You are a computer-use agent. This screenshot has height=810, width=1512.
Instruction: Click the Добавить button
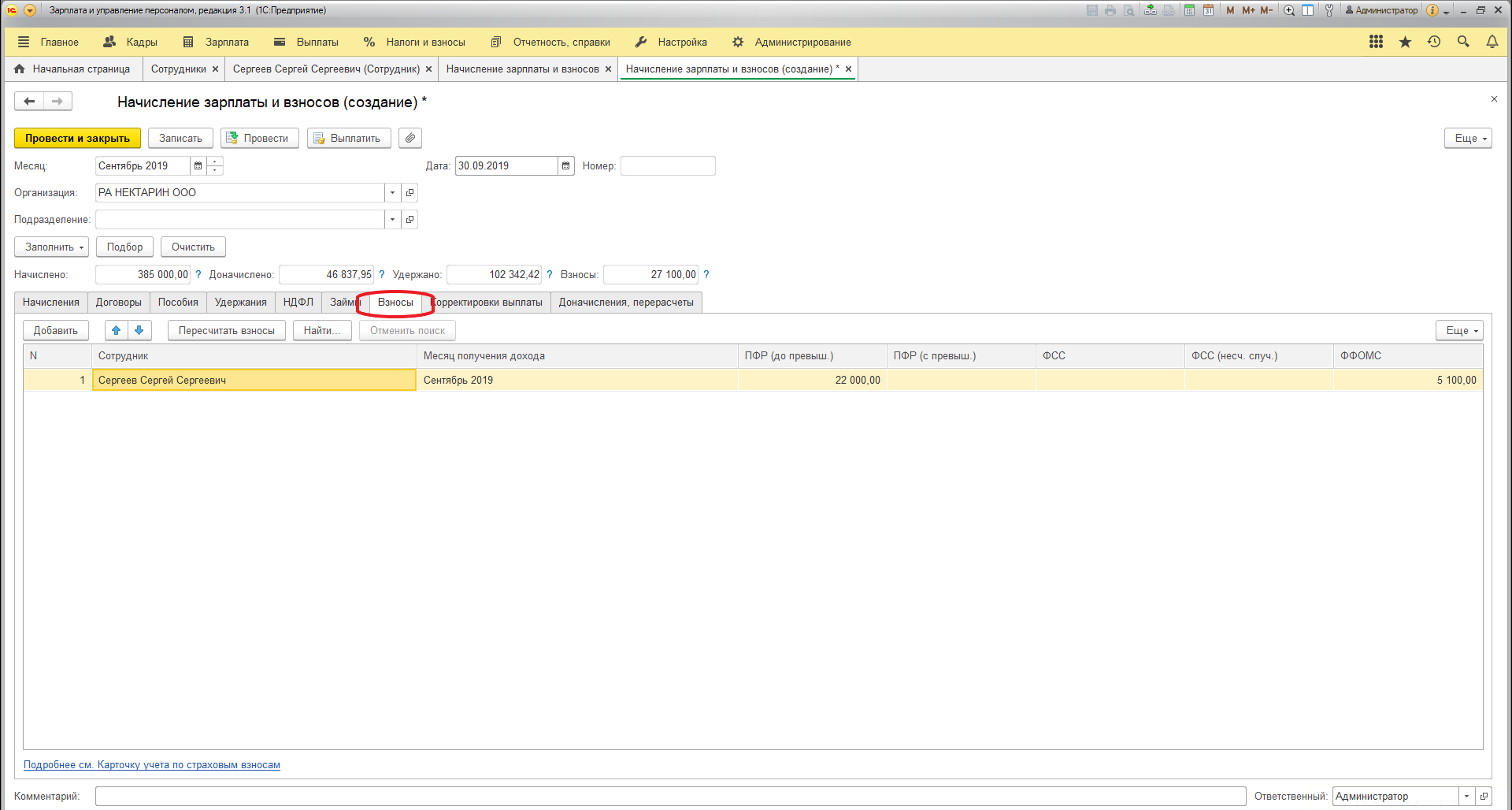pos(56,330)
